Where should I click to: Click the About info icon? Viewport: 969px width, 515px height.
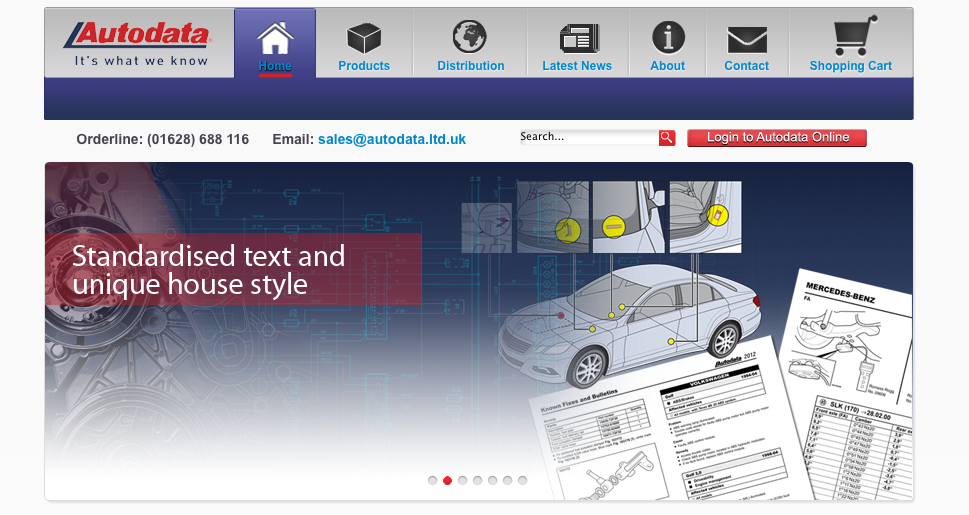click(x=668, y=37)
